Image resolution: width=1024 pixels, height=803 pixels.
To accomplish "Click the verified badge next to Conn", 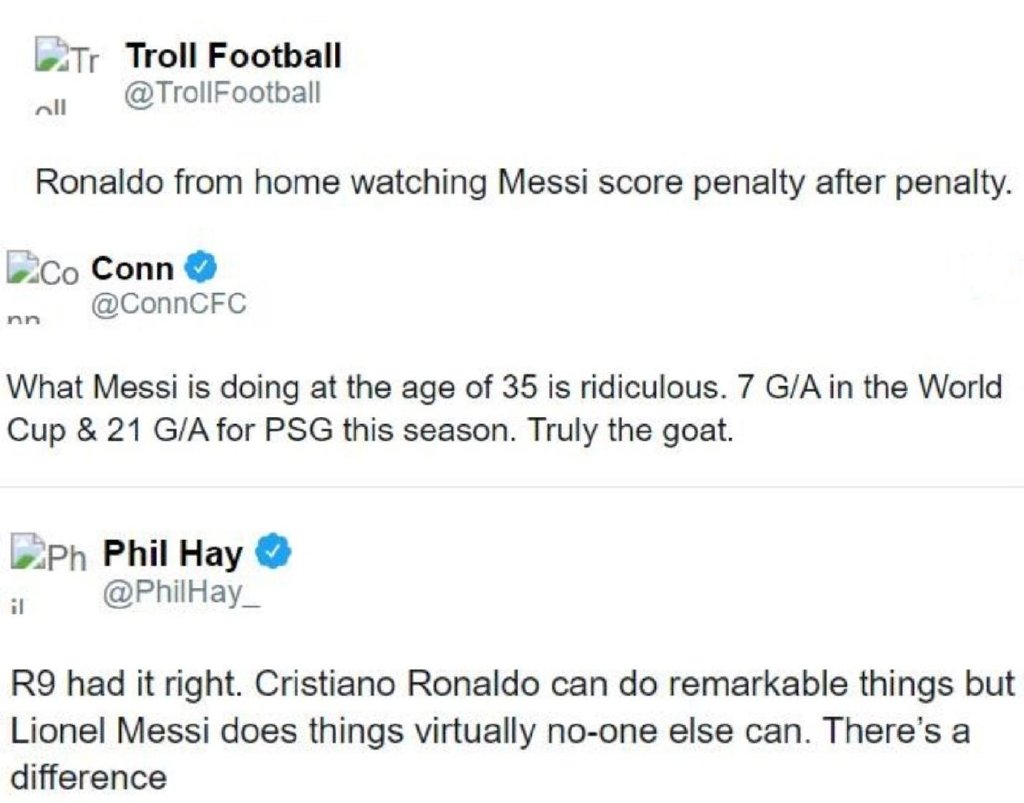I will coord(200,267).
